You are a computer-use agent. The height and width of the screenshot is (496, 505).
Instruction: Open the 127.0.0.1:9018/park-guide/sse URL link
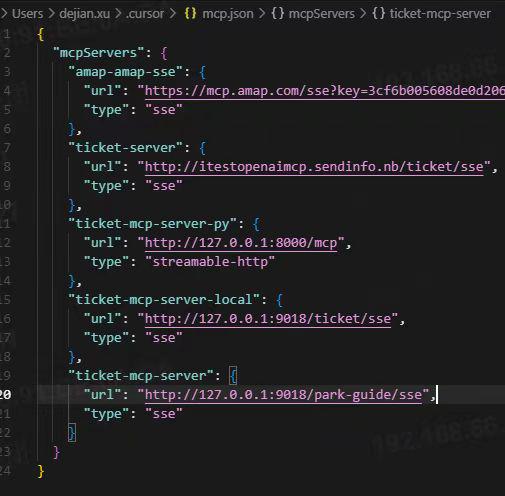[283, 395]
